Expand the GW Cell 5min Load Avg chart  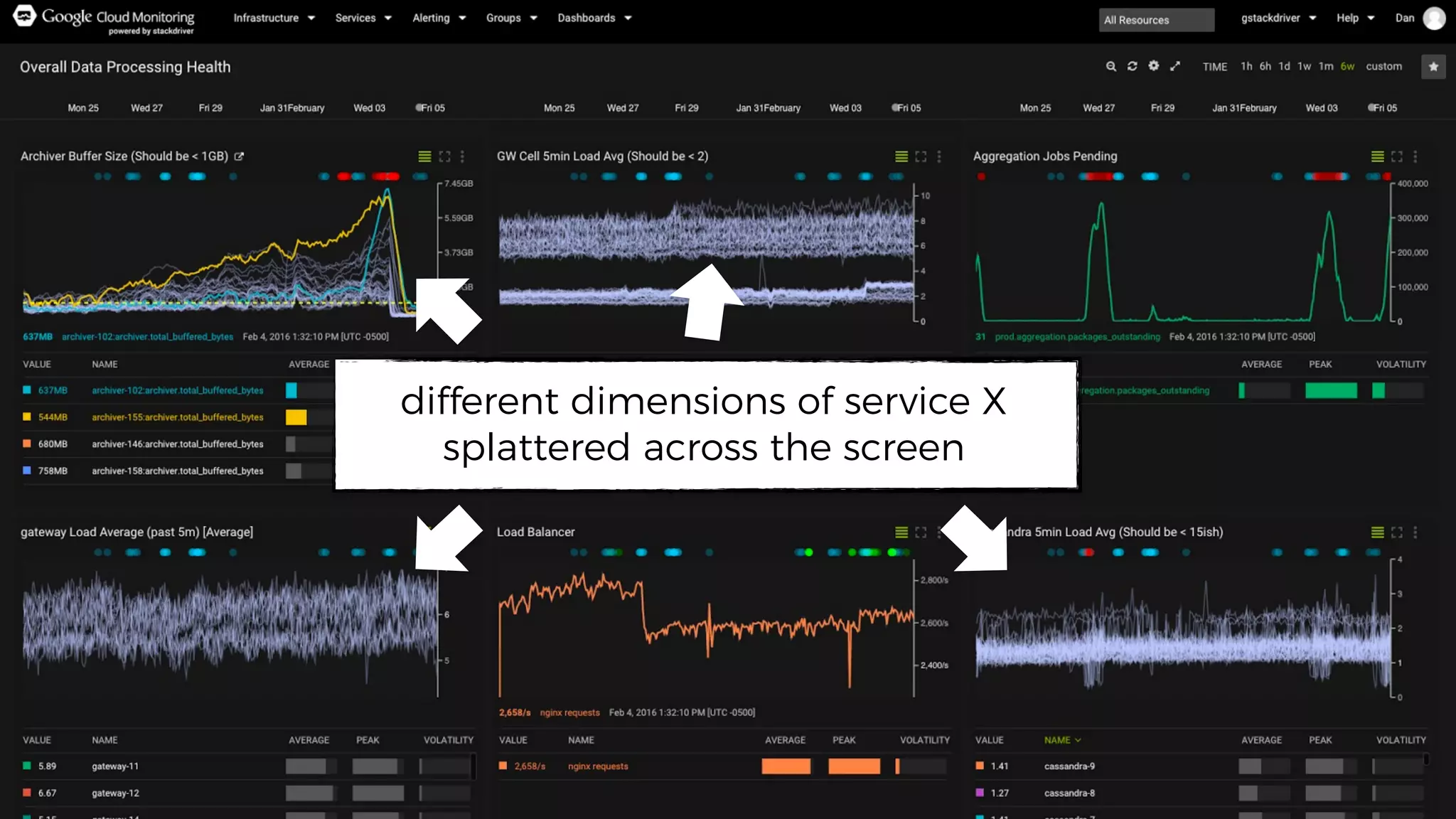[921, 156]
